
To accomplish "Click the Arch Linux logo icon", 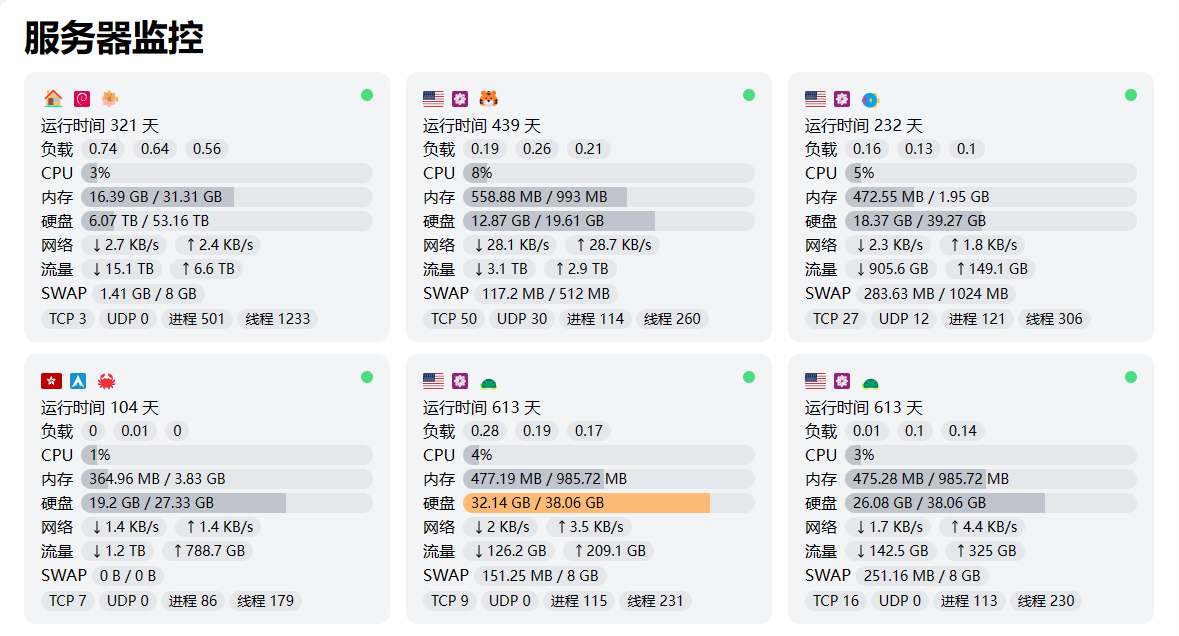I will click(78, 380).
